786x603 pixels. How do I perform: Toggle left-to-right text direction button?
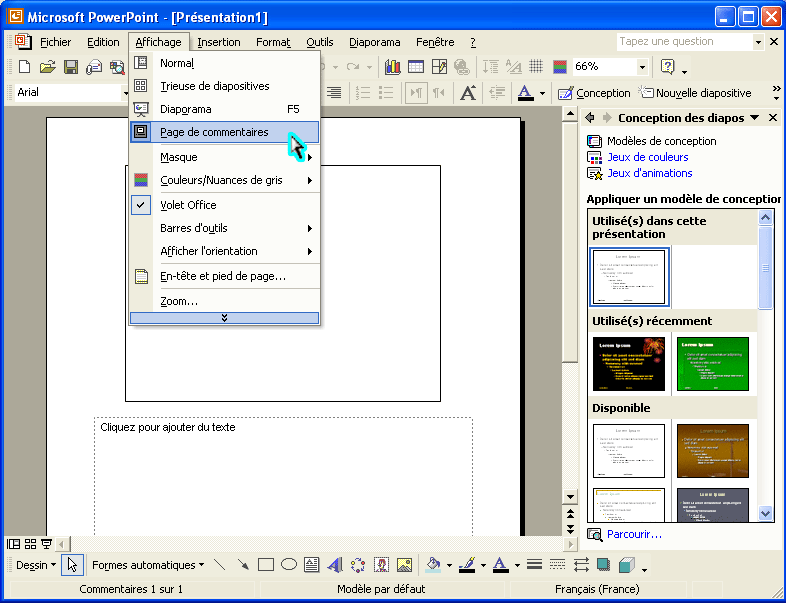coord(416,93)
